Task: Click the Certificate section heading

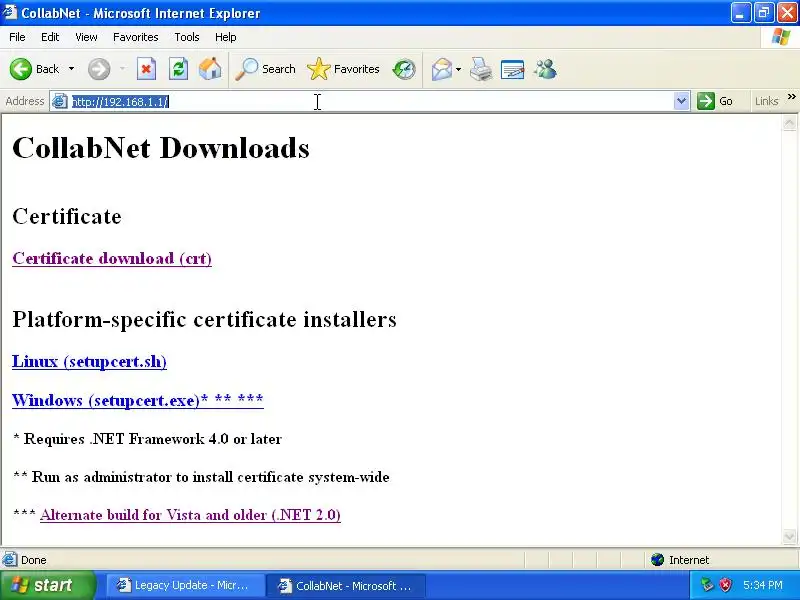Action: pyautogui.click(x=67, y=216)
